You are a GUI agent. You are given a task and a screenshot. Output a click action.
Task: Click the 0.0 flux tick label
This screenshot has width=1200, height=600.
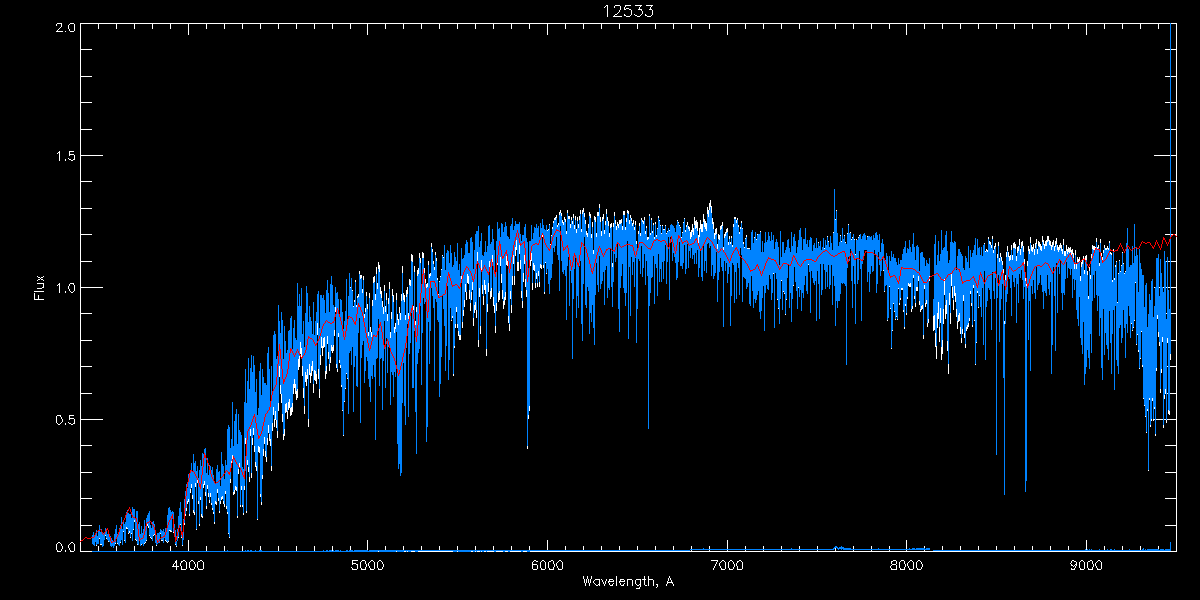(66, 547)
